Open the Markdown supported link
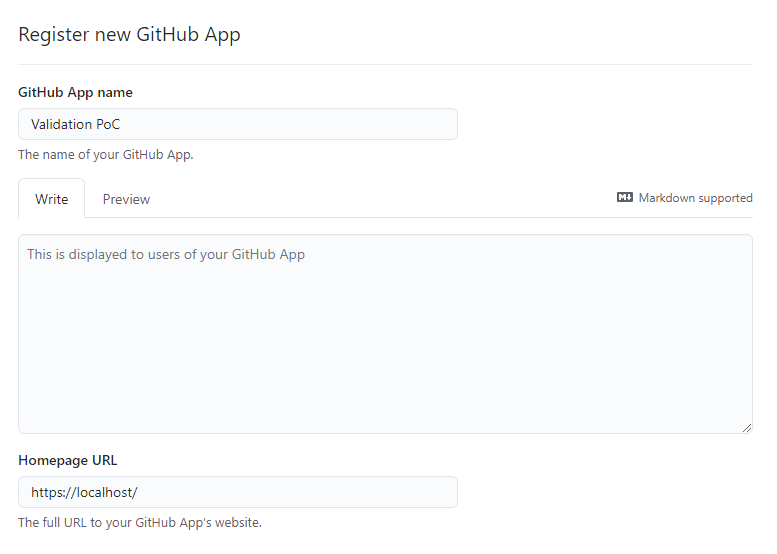Viewport: 777px width, 554px height. tap(685, 198)
